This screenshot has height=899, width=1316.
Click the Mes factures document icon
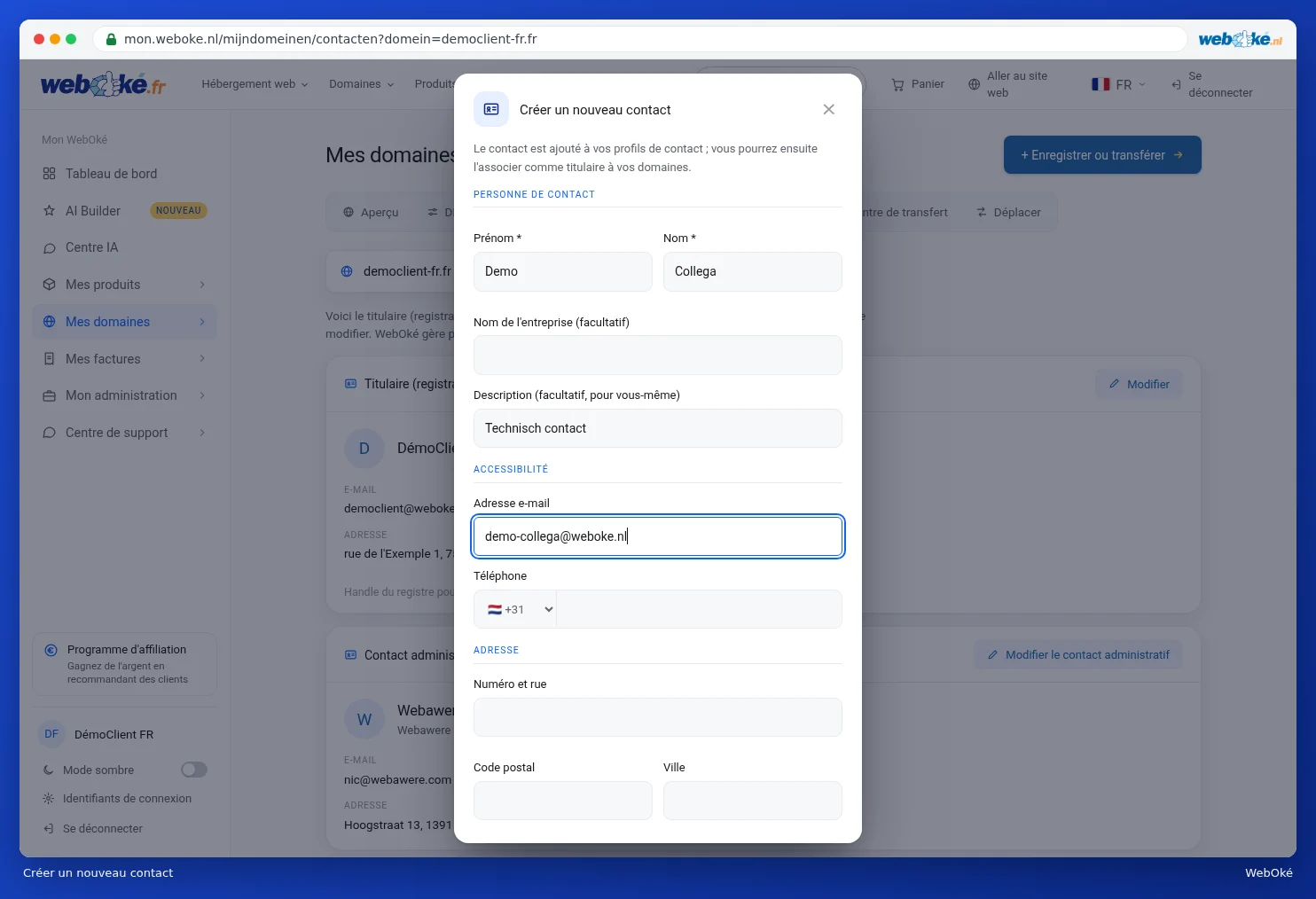tap(49, 359)
